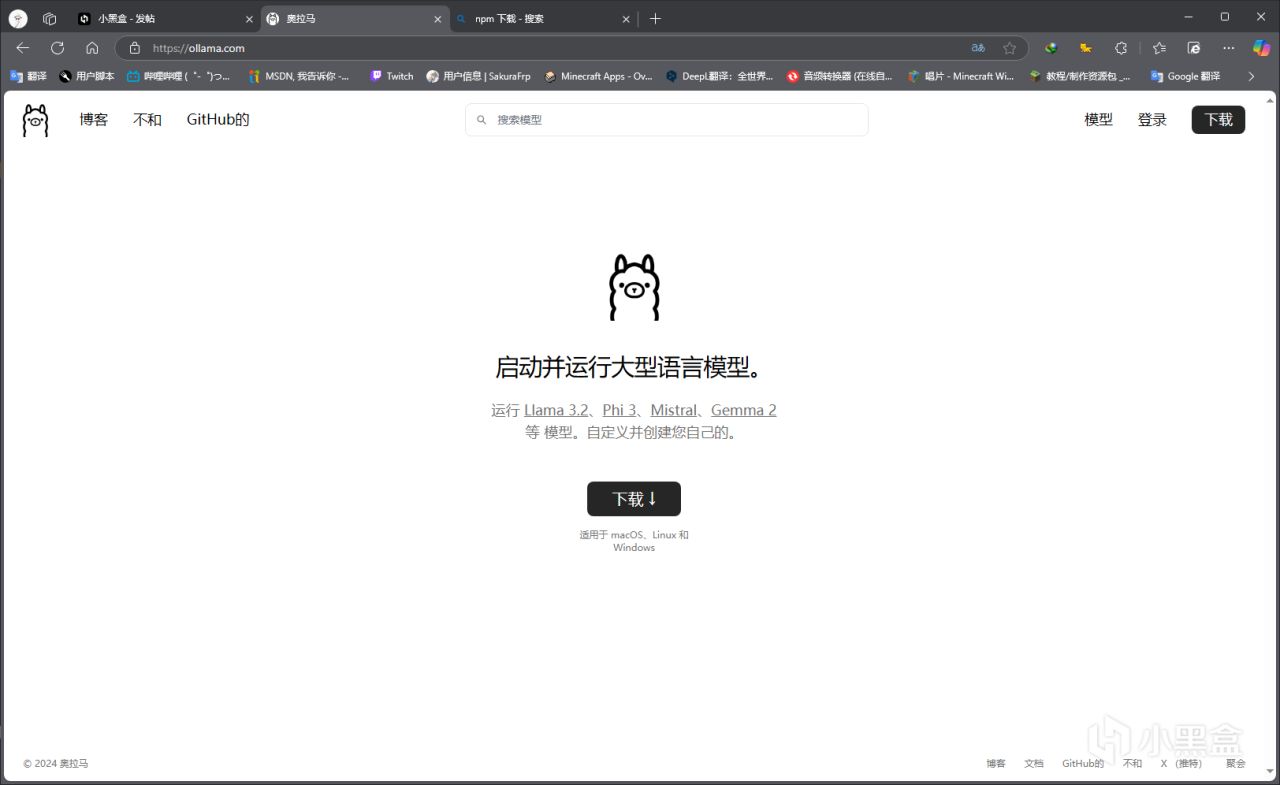1280x785 pixels.
Task: Open the Minecraft Apps bookmark
Action: [x=598, y=76]
